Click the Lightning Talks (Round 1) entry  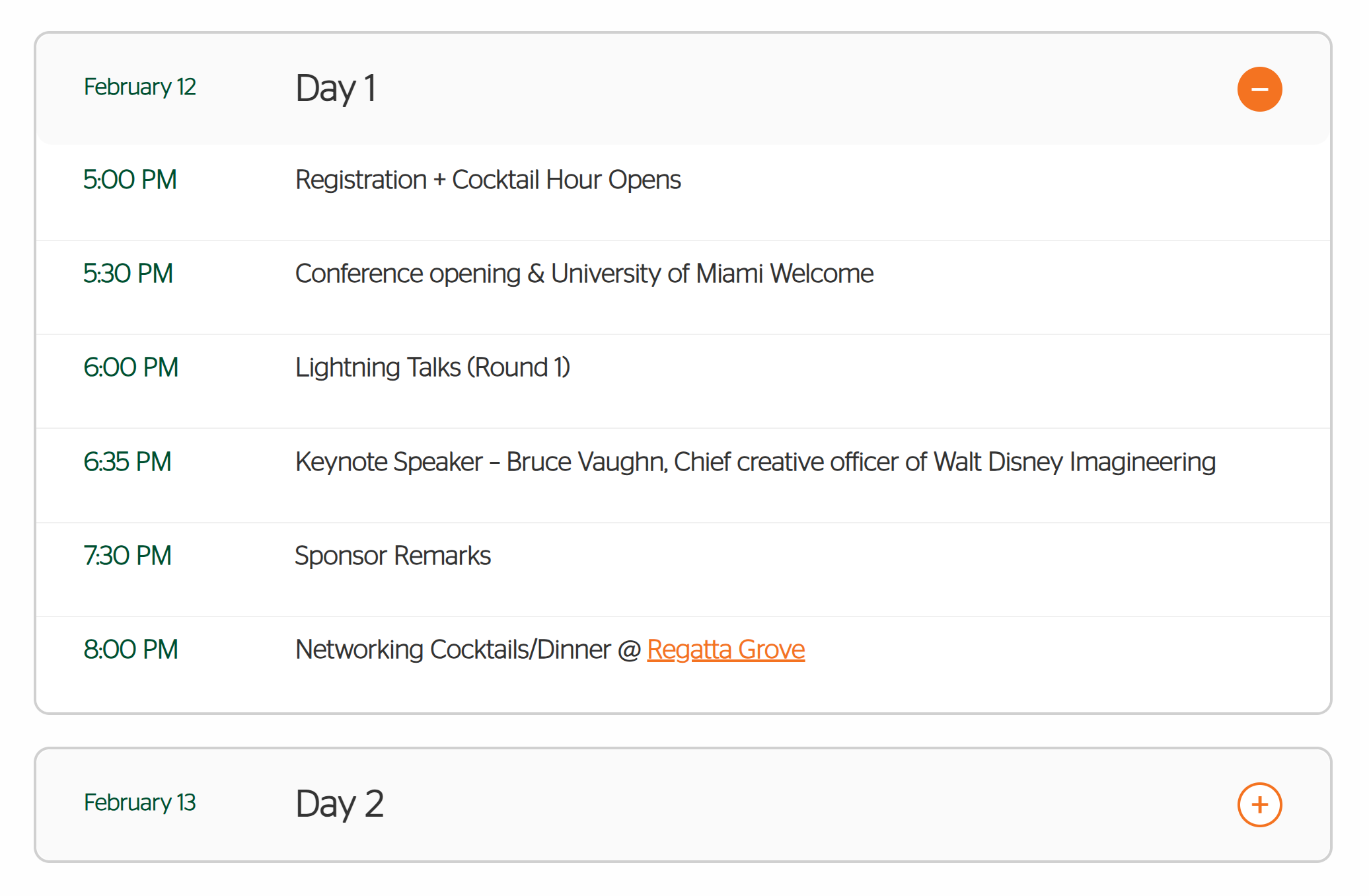tap(432, 367)
